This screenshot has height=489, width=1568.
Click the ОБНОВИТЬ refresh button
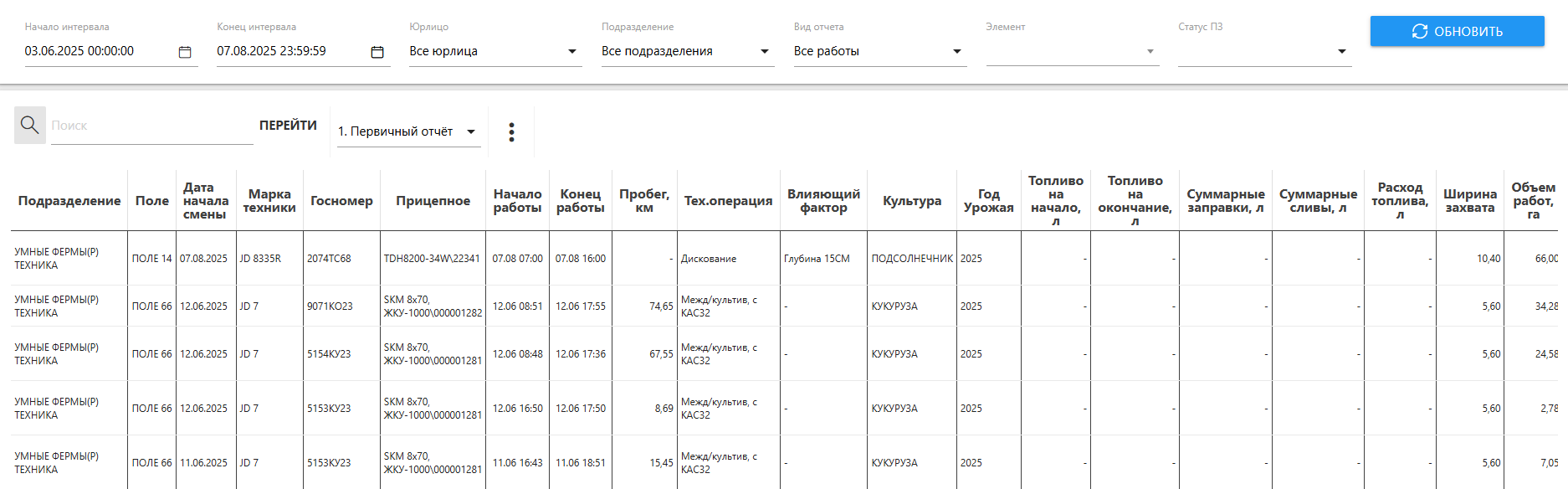1457,31
